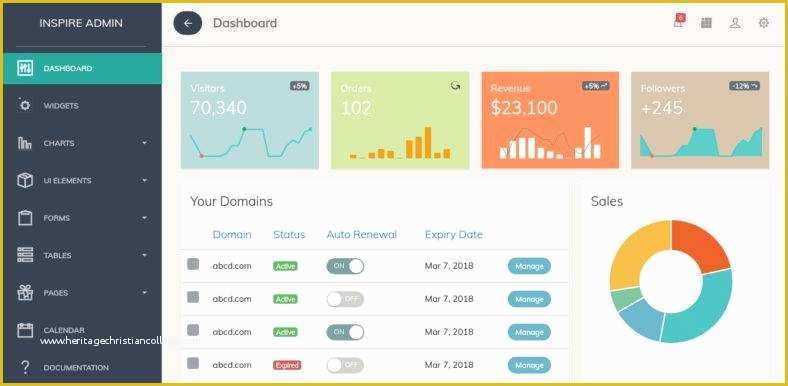
Task: Open Widgets from the sidebar menu
Action: [x=61, y=106]
